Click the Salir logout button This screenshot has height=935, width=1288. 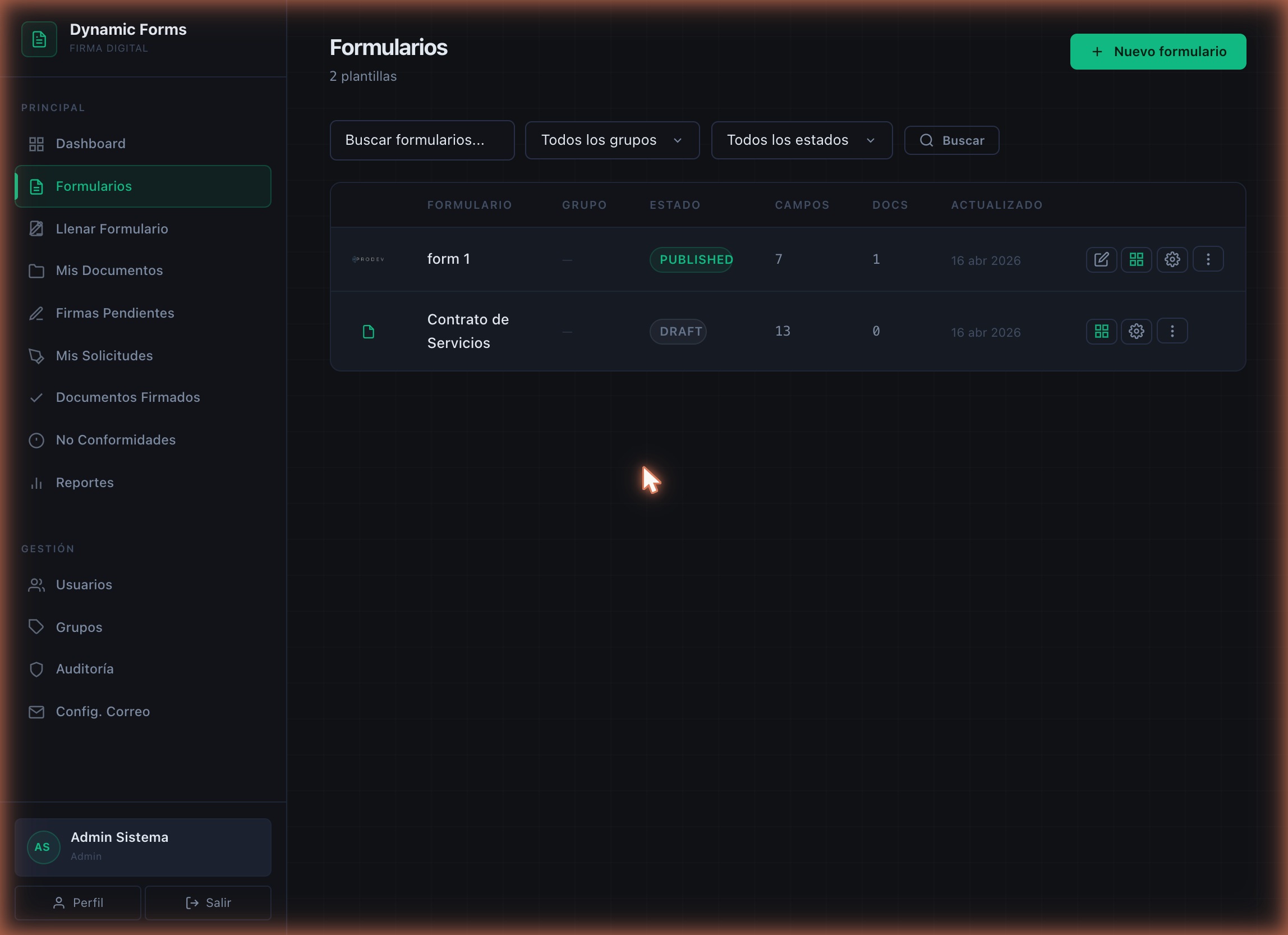208,902
